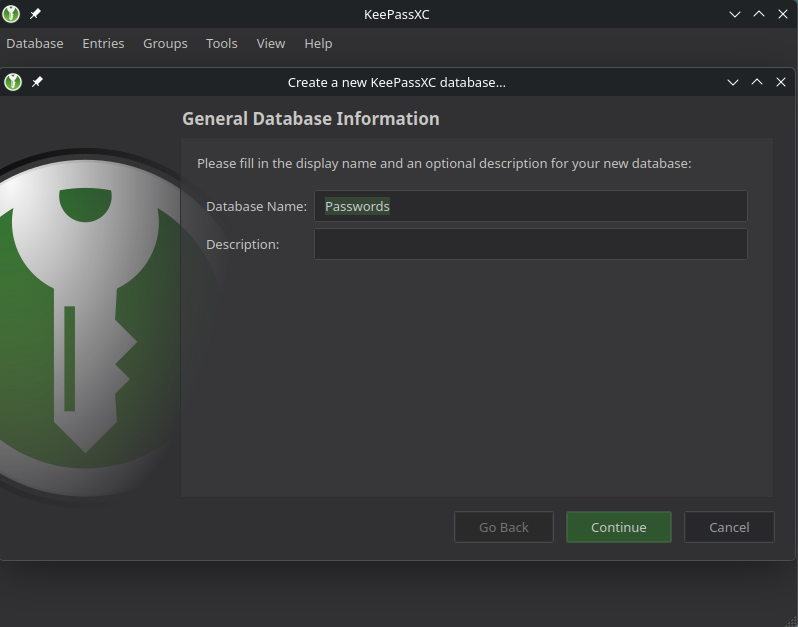Minimize the main KeePassXC window
Image resolution: width=798 pixels, height=627 pixels.
(x=734, y=14)
